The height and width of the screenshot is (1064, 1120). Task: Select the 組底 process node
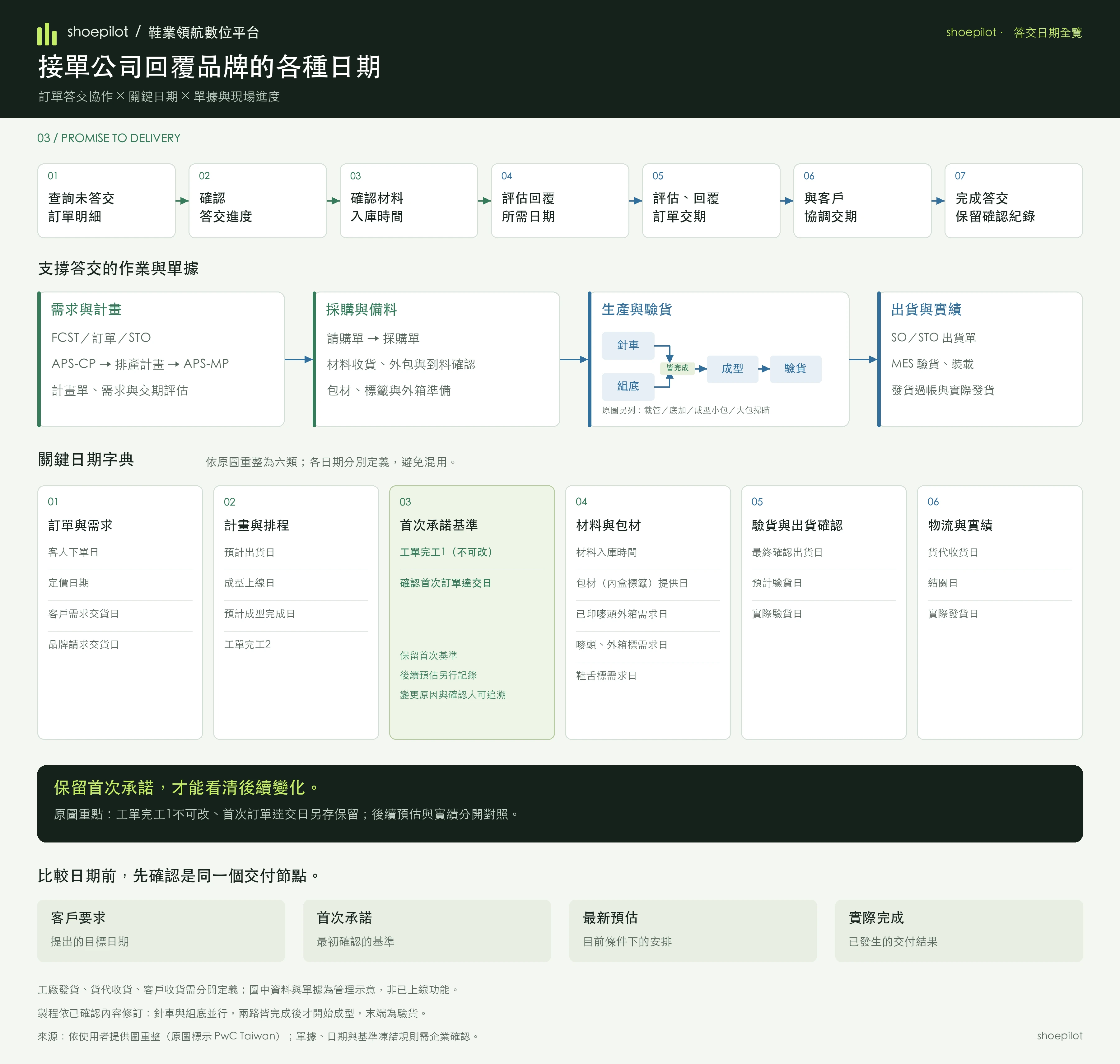click(628, 386)
